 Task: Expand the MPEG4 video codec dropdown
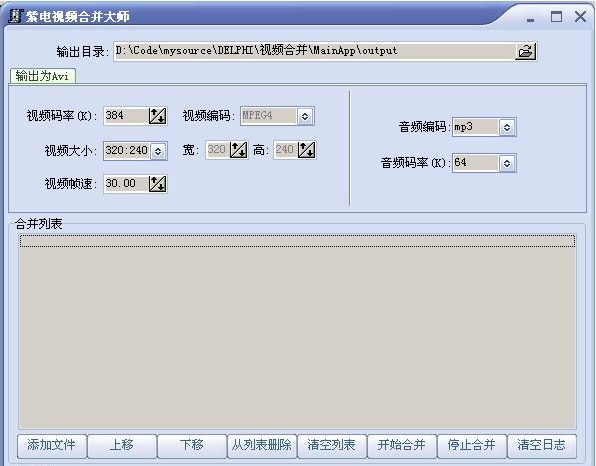(305, 116)
